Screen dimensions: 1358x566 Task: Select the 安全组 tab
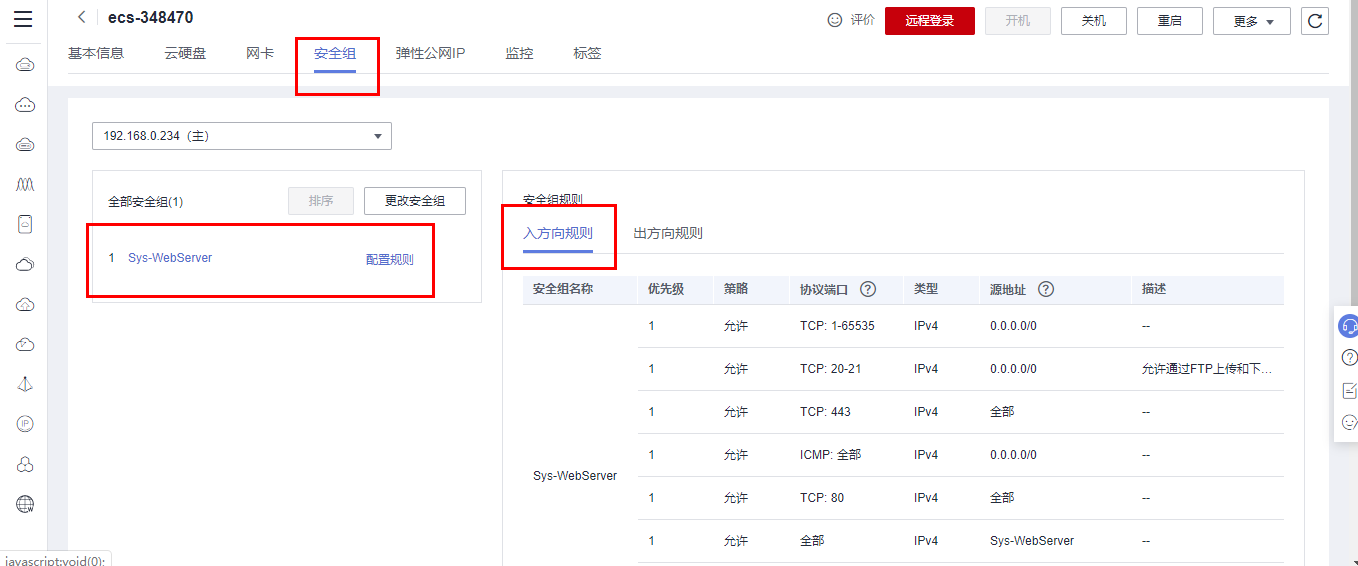click(x=335, y=53)
